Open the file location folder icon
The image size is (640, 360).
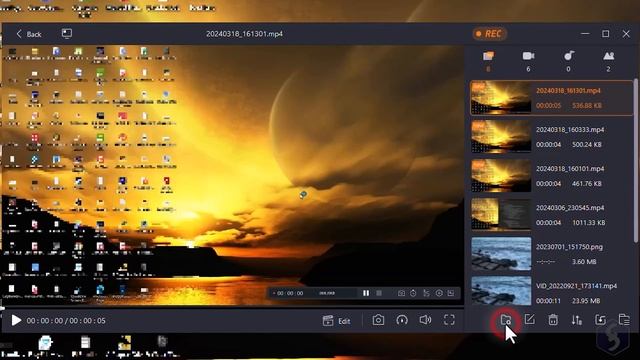tap(506, 320)
